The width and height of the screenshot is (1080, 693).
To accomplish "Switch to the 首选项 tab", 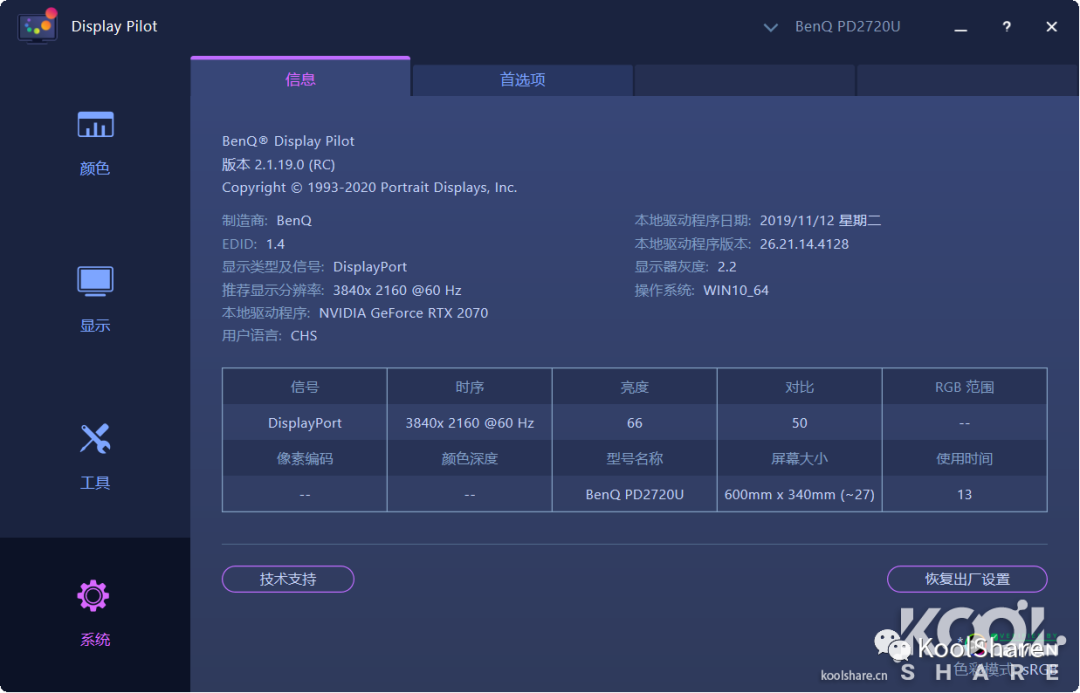I will click(x=523, y=80).
